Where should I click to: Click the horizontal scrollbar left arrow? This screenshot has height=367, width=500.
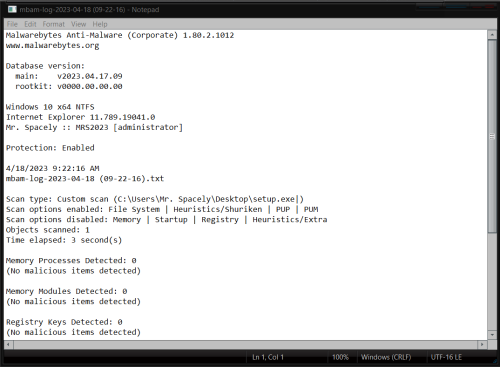point(8,344)
